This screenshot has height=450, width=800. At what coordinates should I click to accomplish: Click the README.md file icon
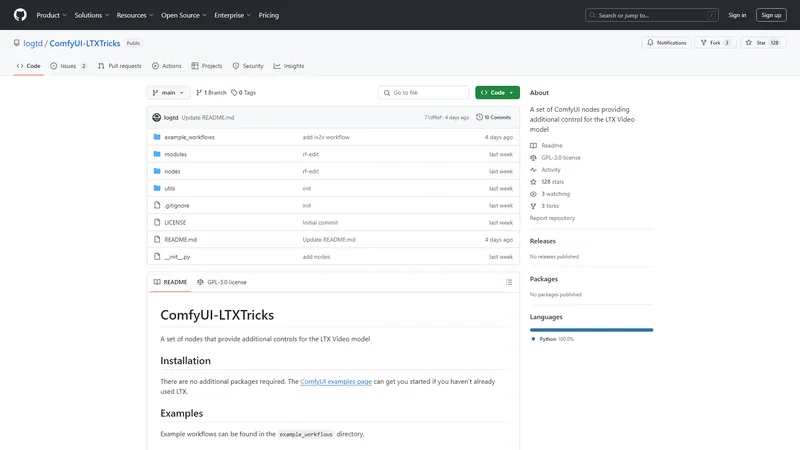[x=157, y=239]
